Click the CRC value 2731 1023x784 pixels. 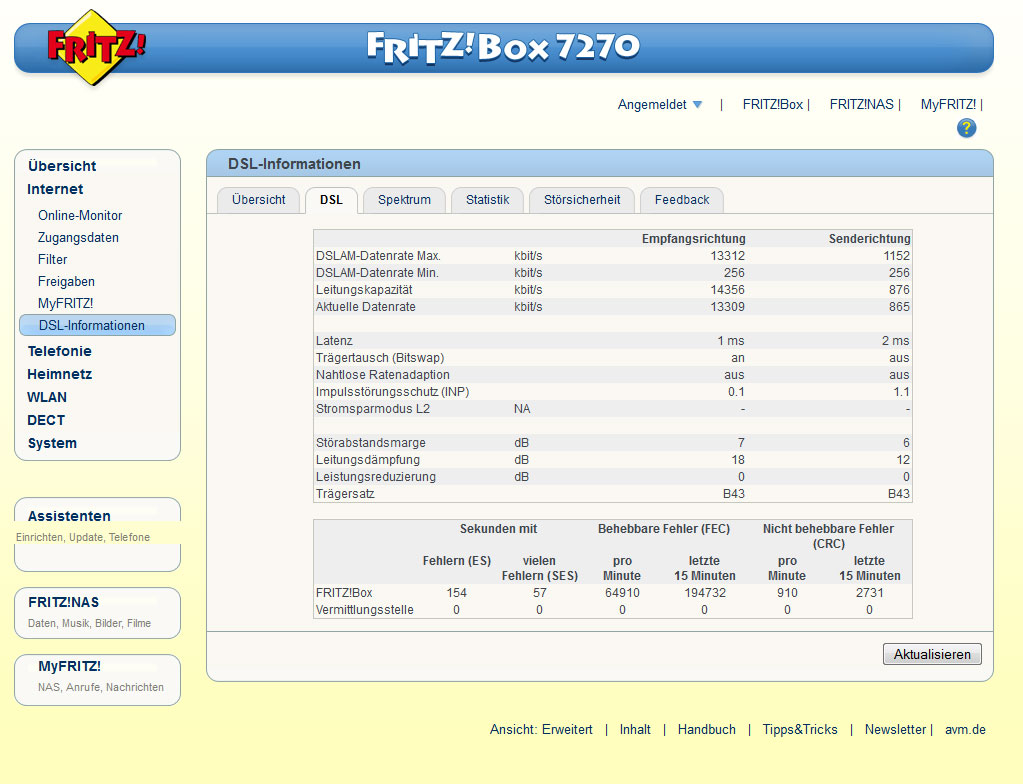(869, 592)
